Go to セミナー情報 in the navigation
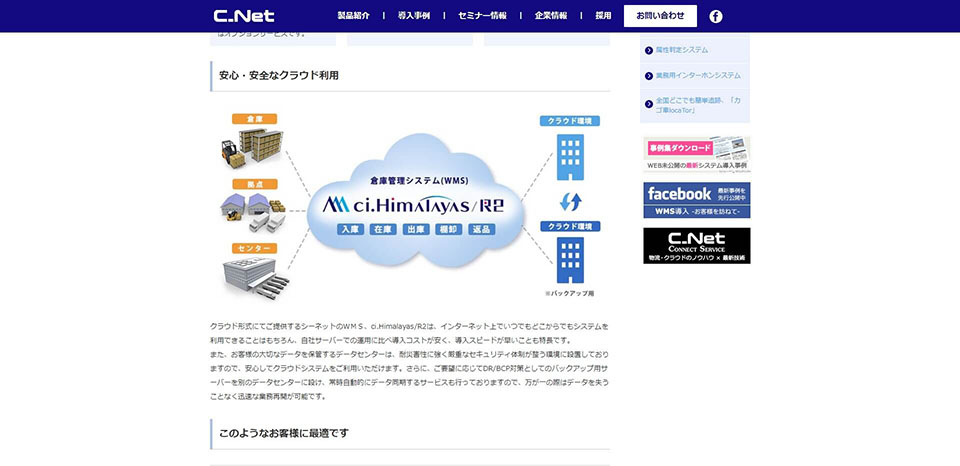The image size is (960, 466). pyautogui.click(x=482, y=16)
